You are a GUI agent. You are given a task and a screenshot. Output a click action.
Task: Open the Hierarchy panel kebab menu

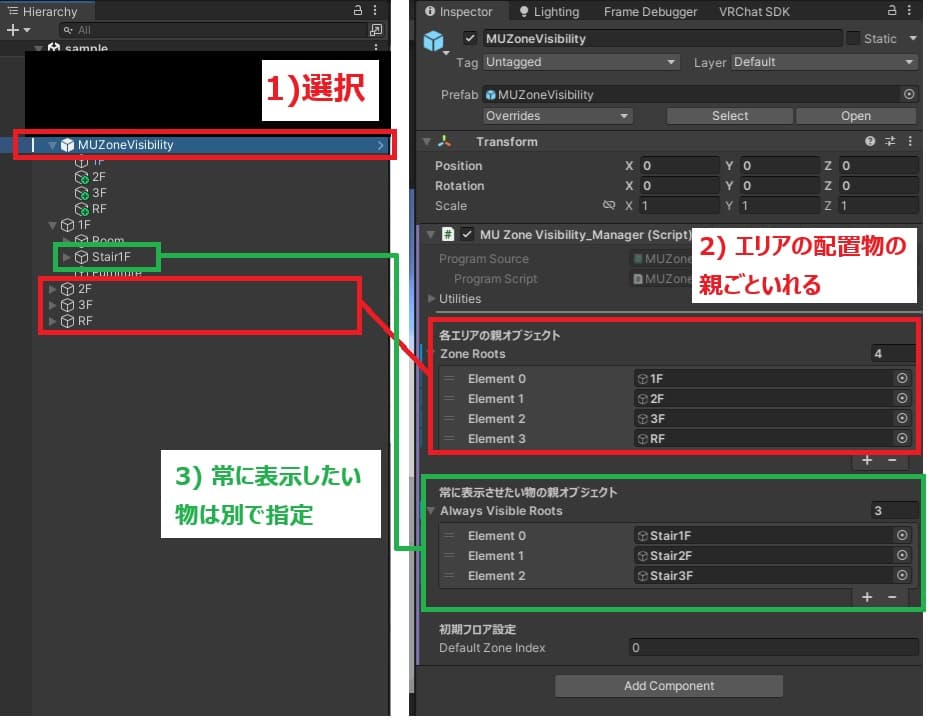click(375, 10)
